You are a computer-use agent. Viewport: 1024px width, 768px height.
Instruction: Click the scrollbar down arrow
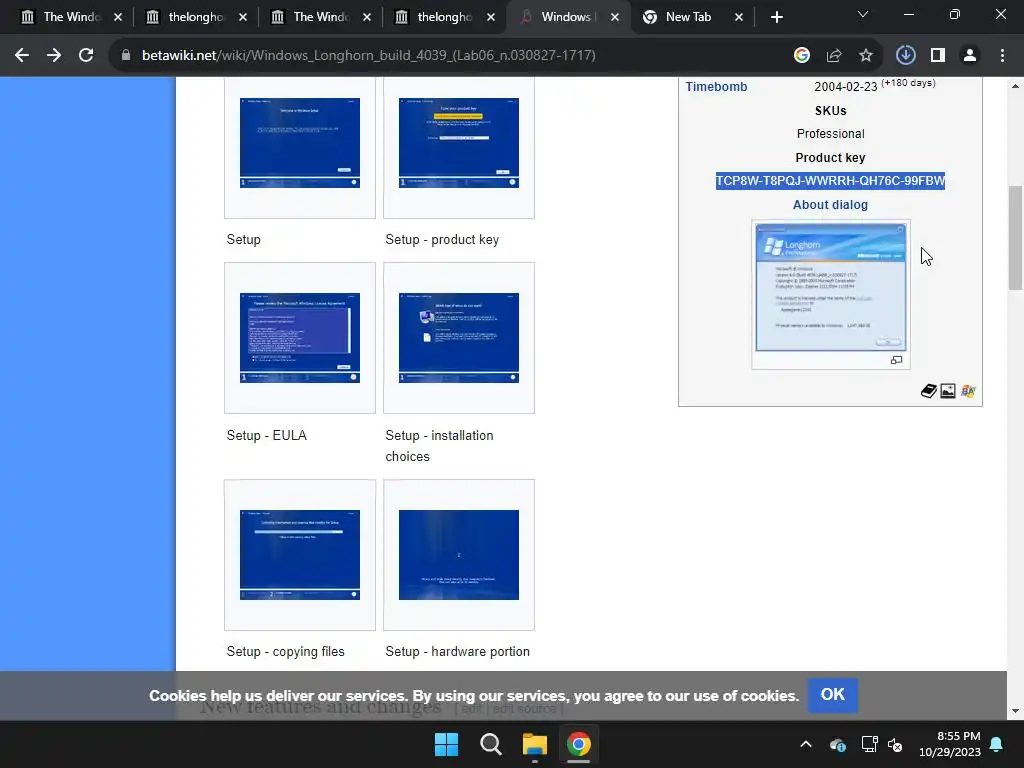pos(1015,711)
